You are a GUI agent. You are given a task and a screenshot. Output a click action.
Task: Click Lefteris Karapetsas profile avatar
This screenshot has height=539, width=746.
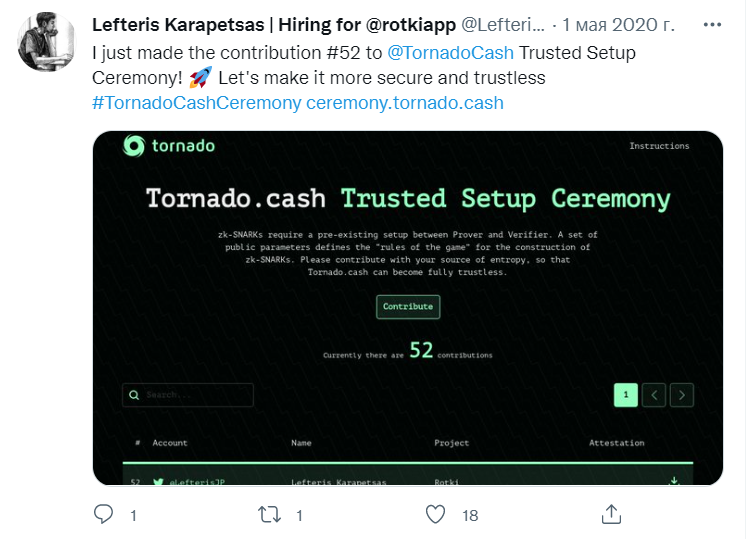[46, 41]
